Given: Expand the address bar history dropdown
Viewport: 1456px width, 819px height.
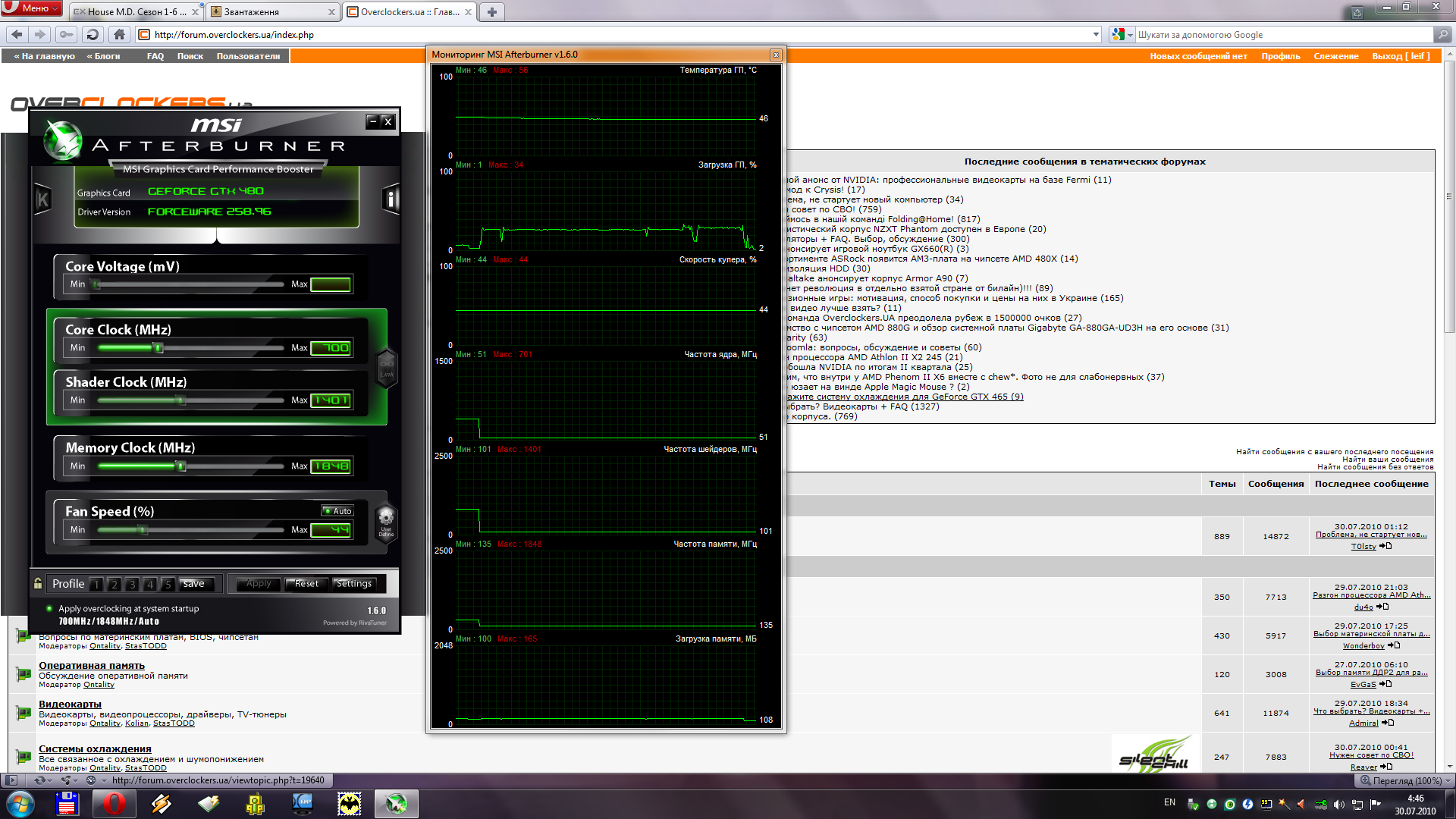Looking at the screenshot, I should (1096, 34).
